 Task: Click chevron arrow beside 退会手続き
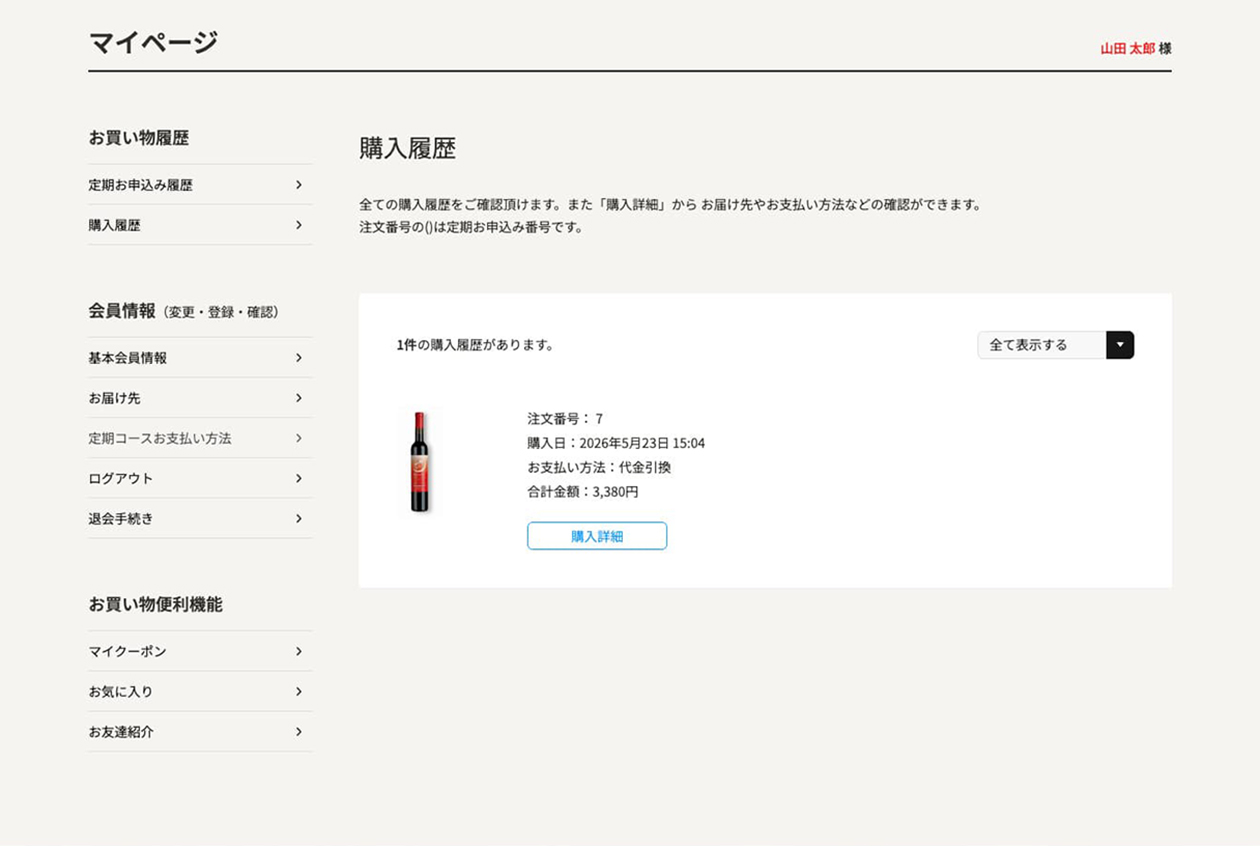click(x=298, y=518)
